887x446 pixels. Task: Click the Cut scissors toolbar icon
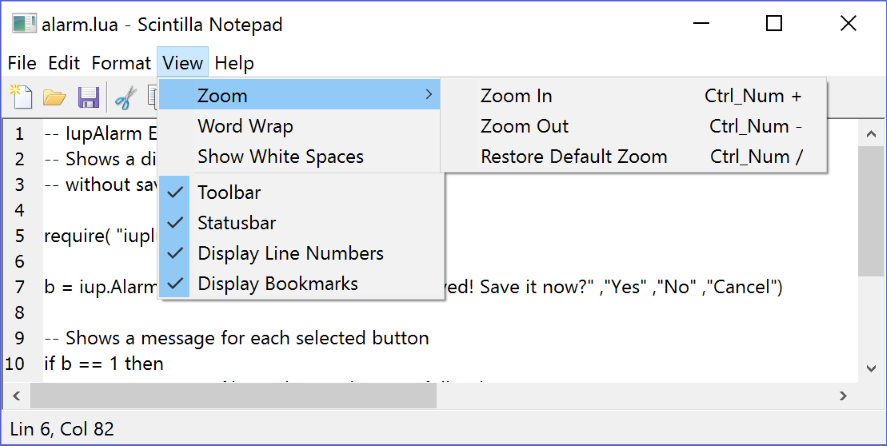pos(125,97)
